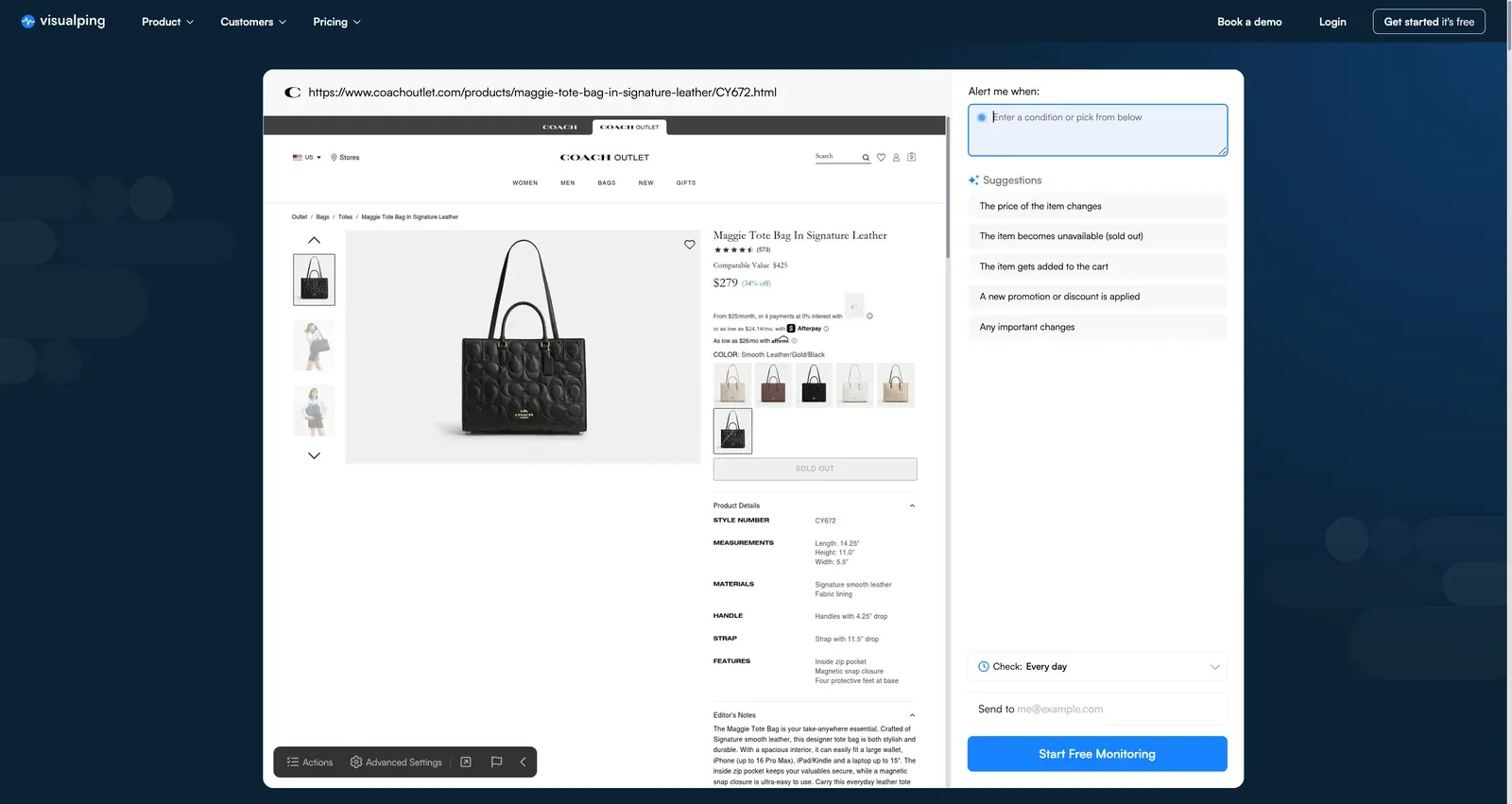Select the brown bag color swatch

[773, 385]
